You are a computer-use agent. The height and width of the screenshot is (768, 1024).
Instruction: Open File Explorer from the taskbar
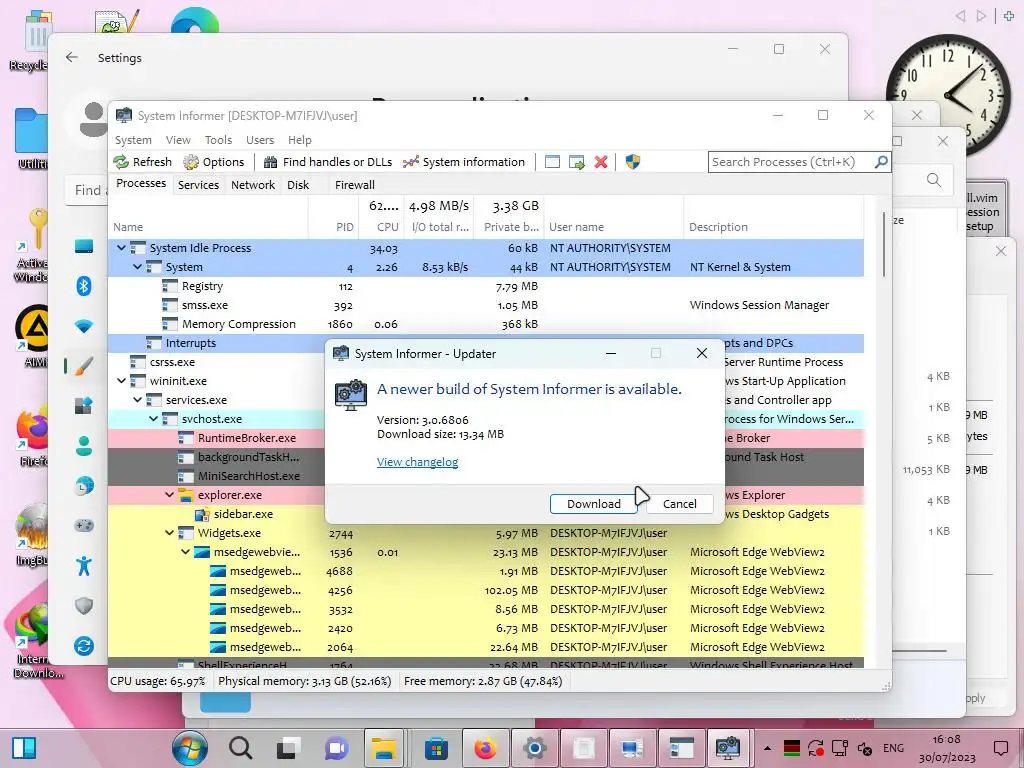384,748
